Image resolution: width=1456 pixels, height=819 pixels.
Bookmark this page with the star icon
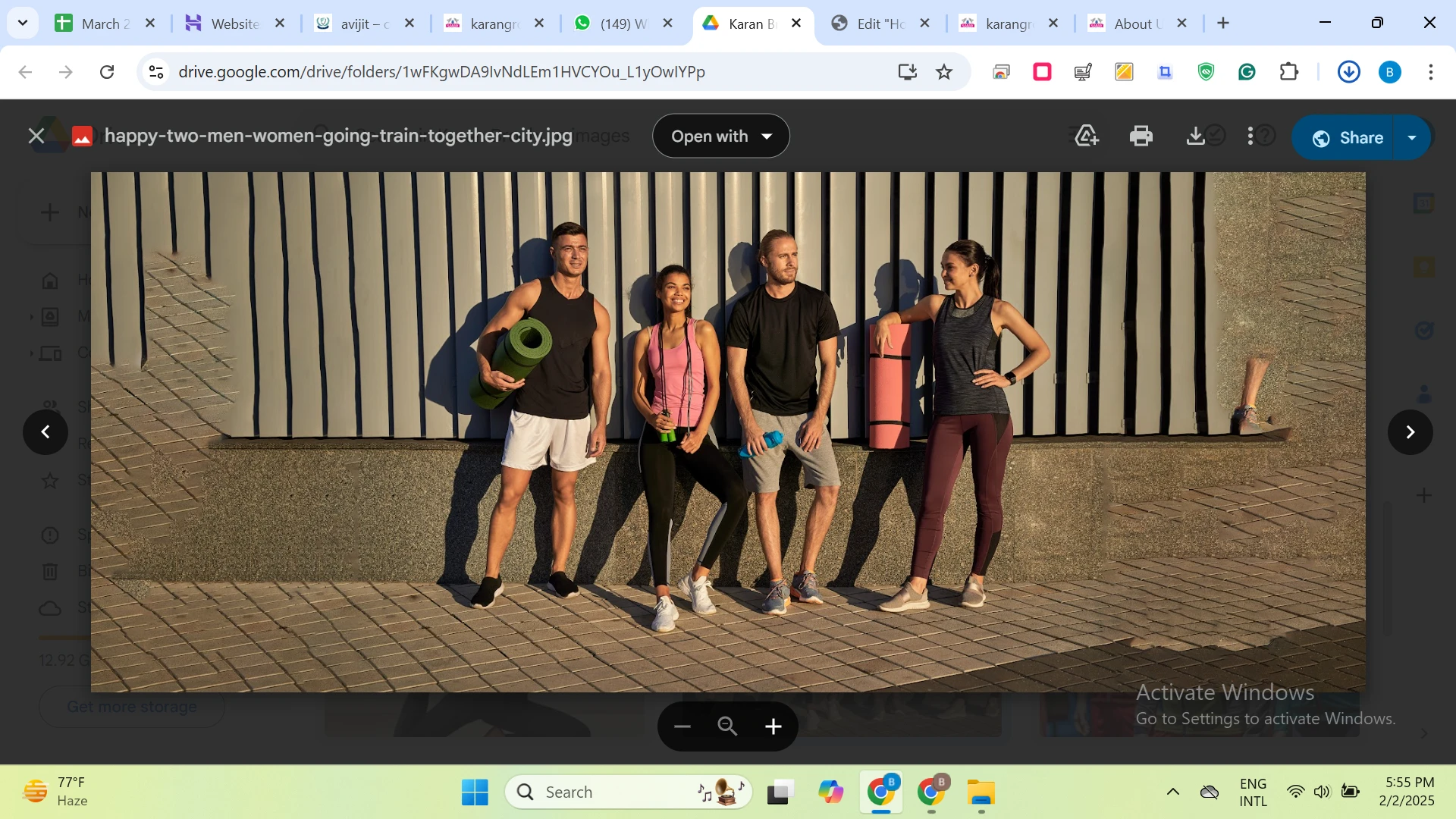click(x=943, y=72)
